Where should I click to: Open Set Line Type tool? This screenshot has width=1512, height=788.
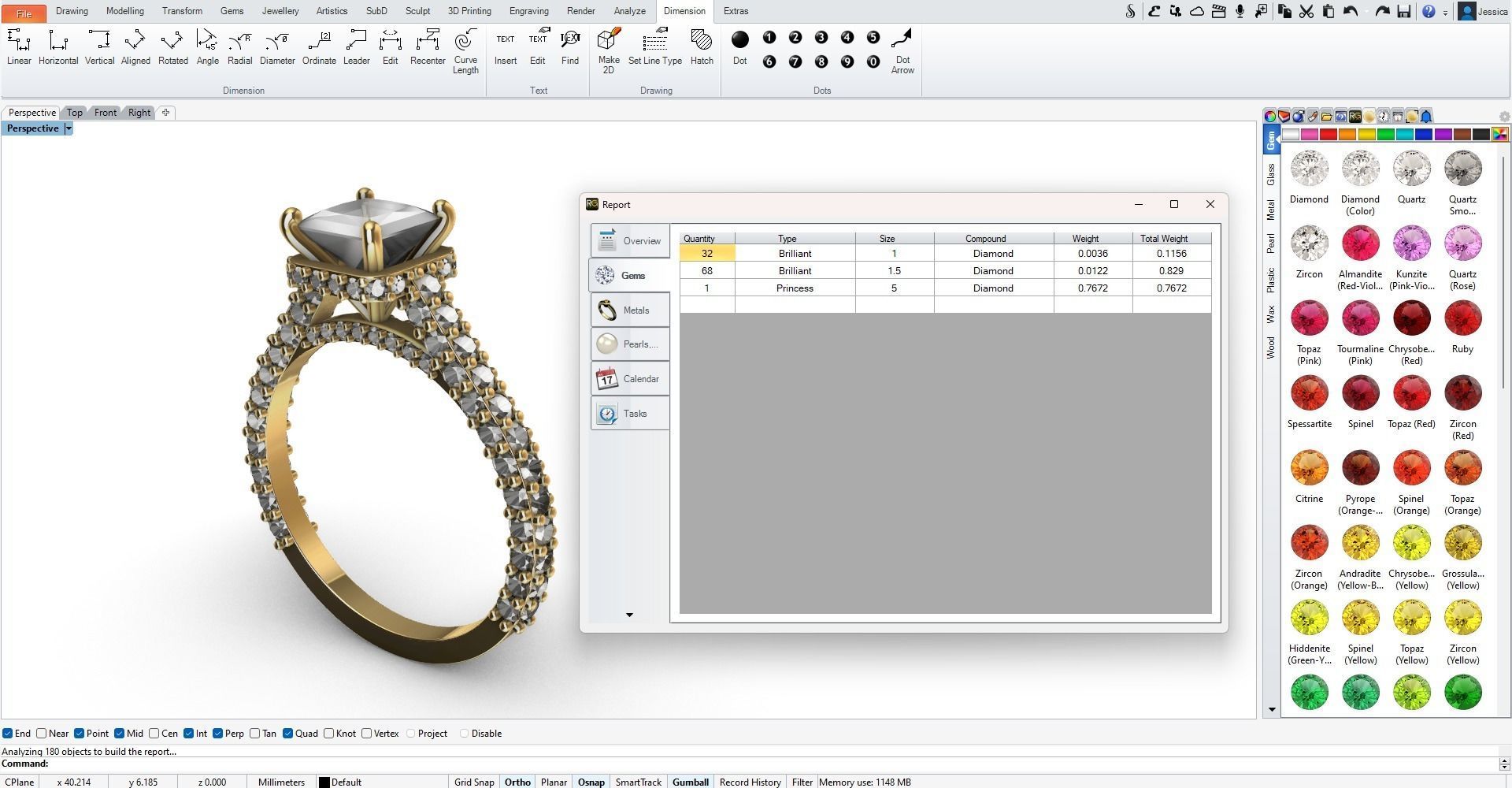tap(655, 46)
